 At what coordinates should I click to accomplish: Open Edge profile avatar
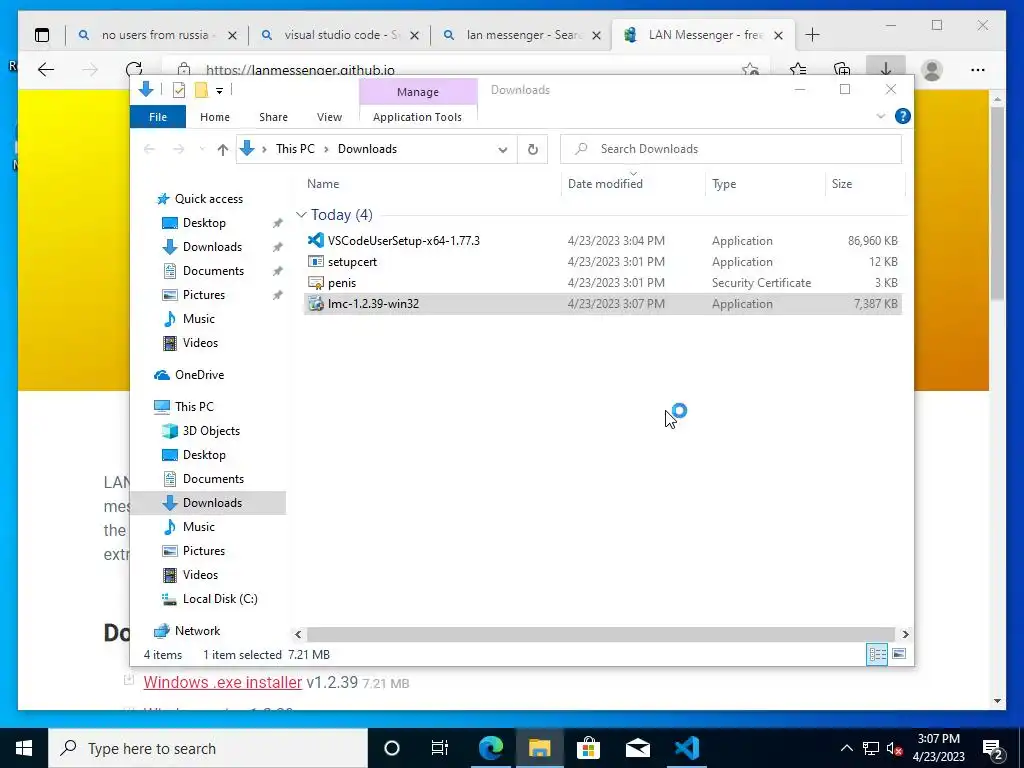[x=932, y=70]
